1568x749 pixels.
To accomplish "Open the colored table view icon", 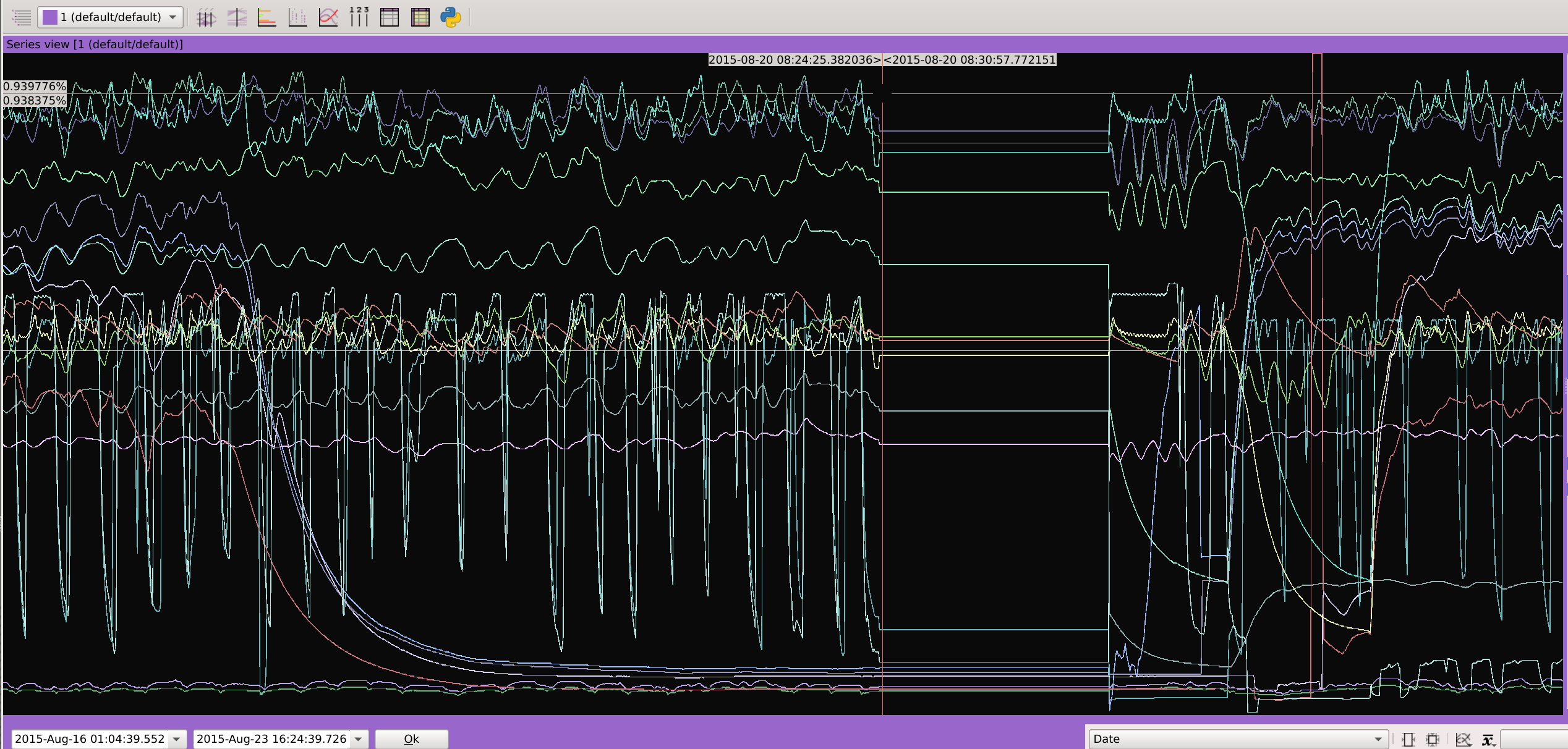I will tap(420, 17).
